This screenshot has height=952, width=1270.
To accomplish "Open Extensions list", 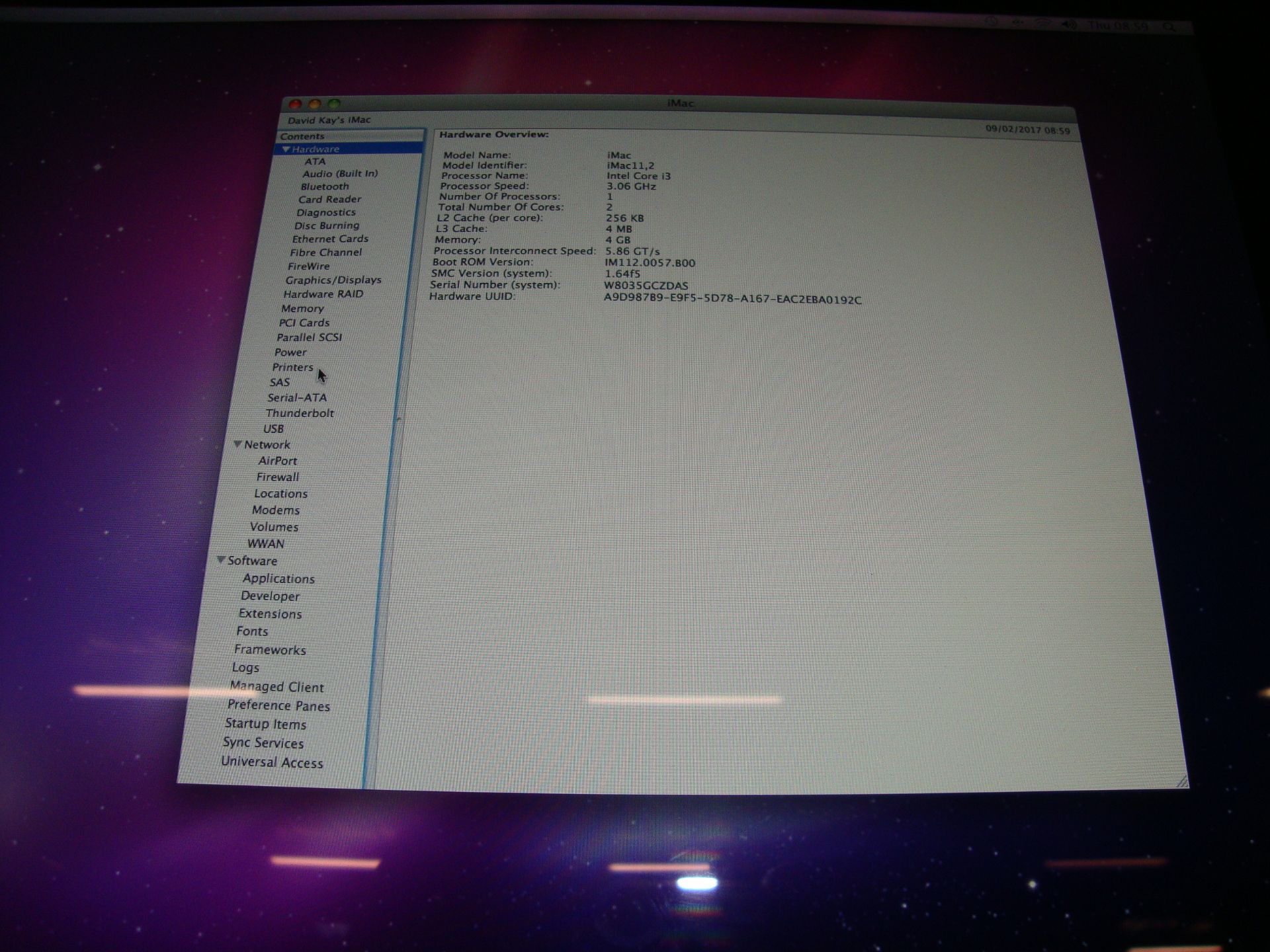I will pos(270,614).
